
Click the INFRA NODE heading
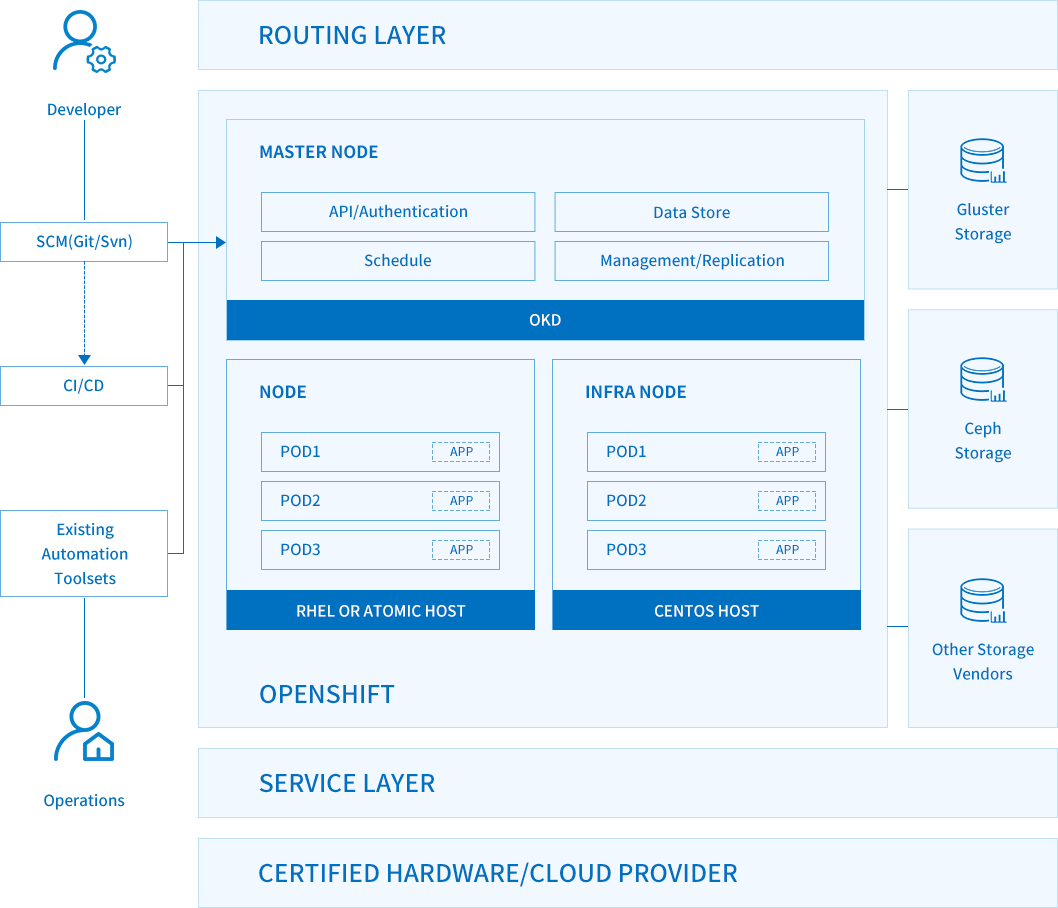tap(636, 392)
